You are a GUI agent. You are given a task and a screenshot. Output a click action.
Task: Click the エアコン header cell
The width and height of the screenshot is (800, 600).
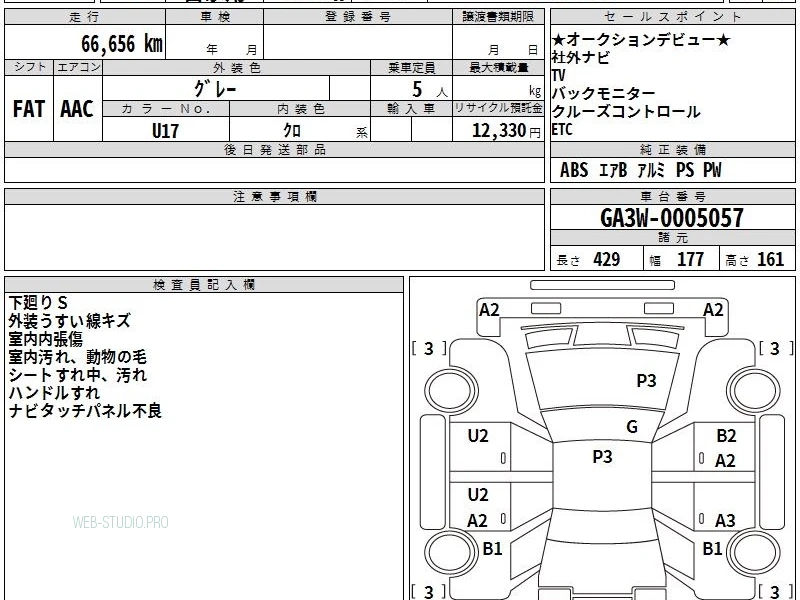[x=78, y=67]
